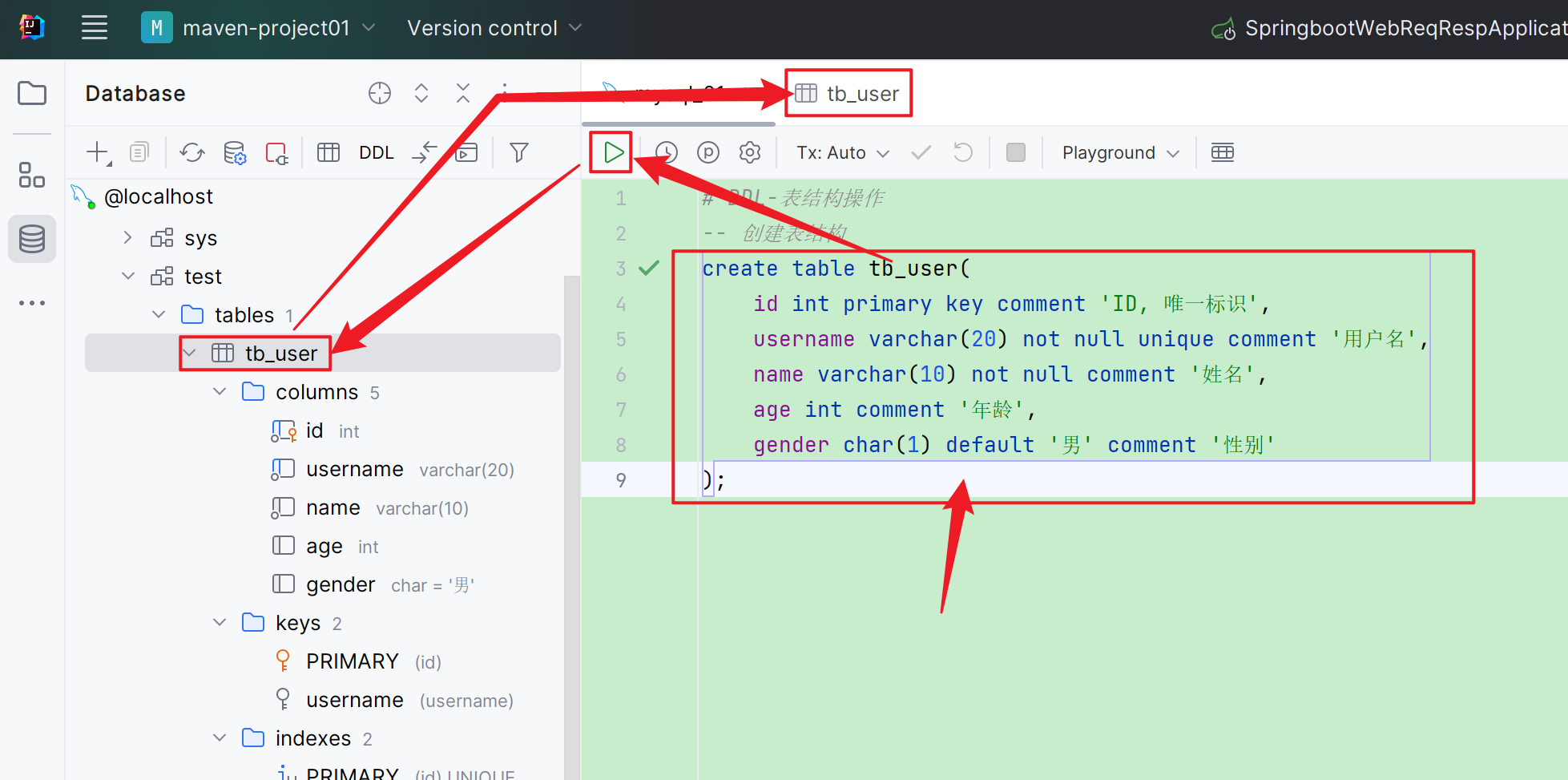Open SpringbootWebReqRespApplication run configuration
Screen dimensions: 1568x780
click(x=1389, y=29)
